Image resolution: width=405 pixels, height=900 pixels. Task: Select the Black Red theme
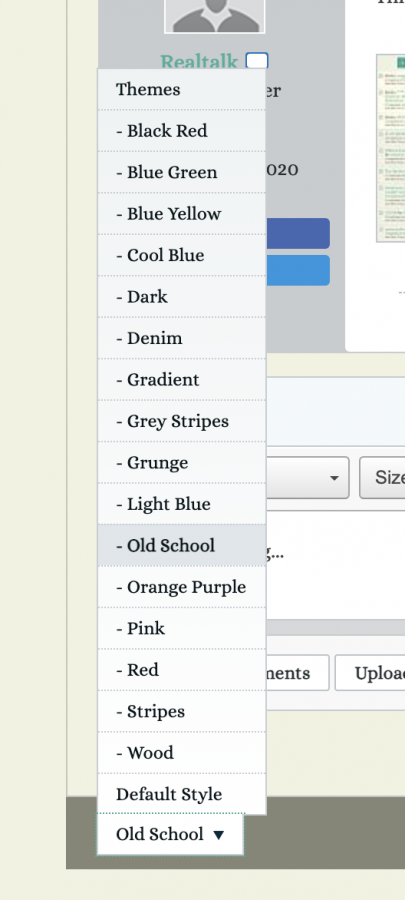[182, 131]
